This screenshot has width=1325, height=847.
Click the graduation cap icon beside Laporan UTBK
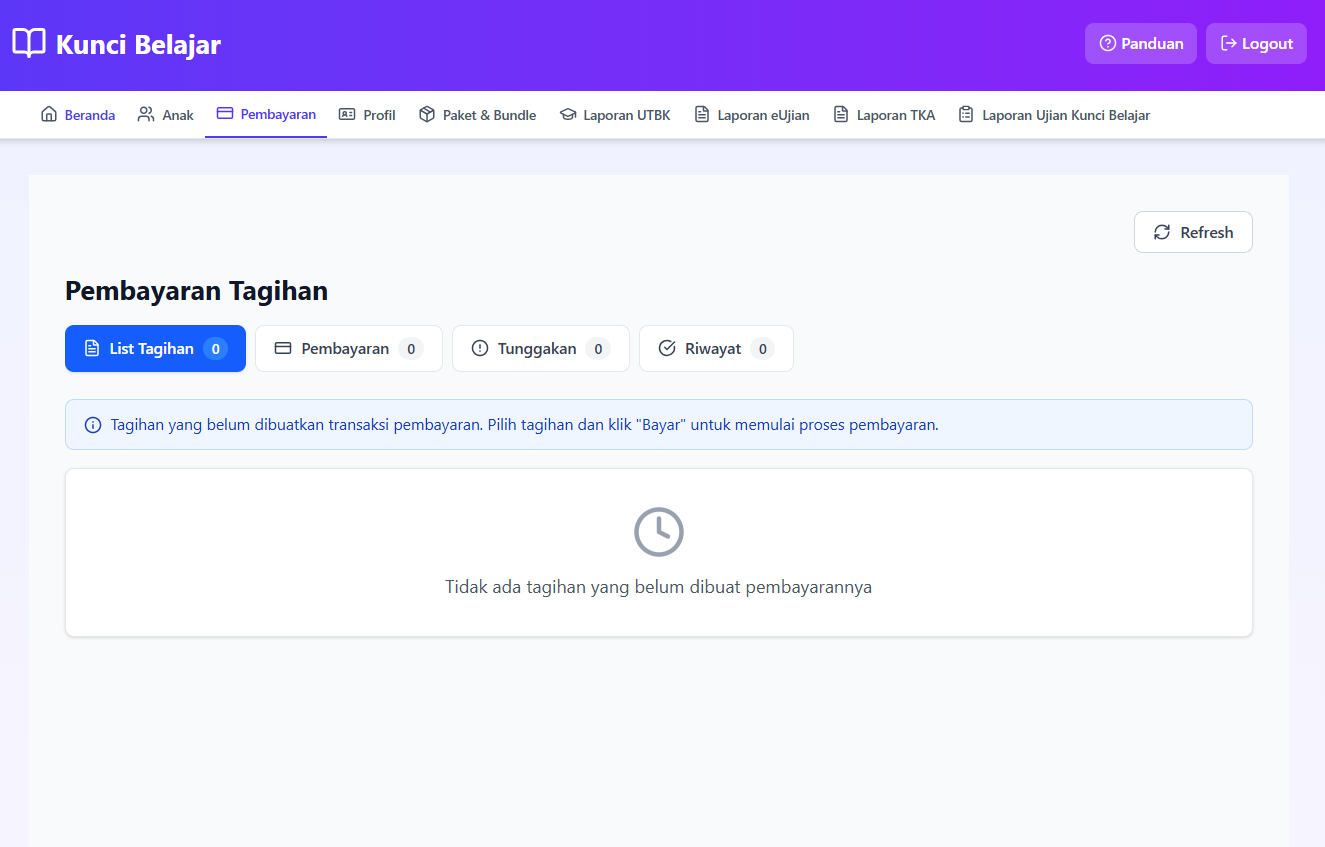(568, 115)
